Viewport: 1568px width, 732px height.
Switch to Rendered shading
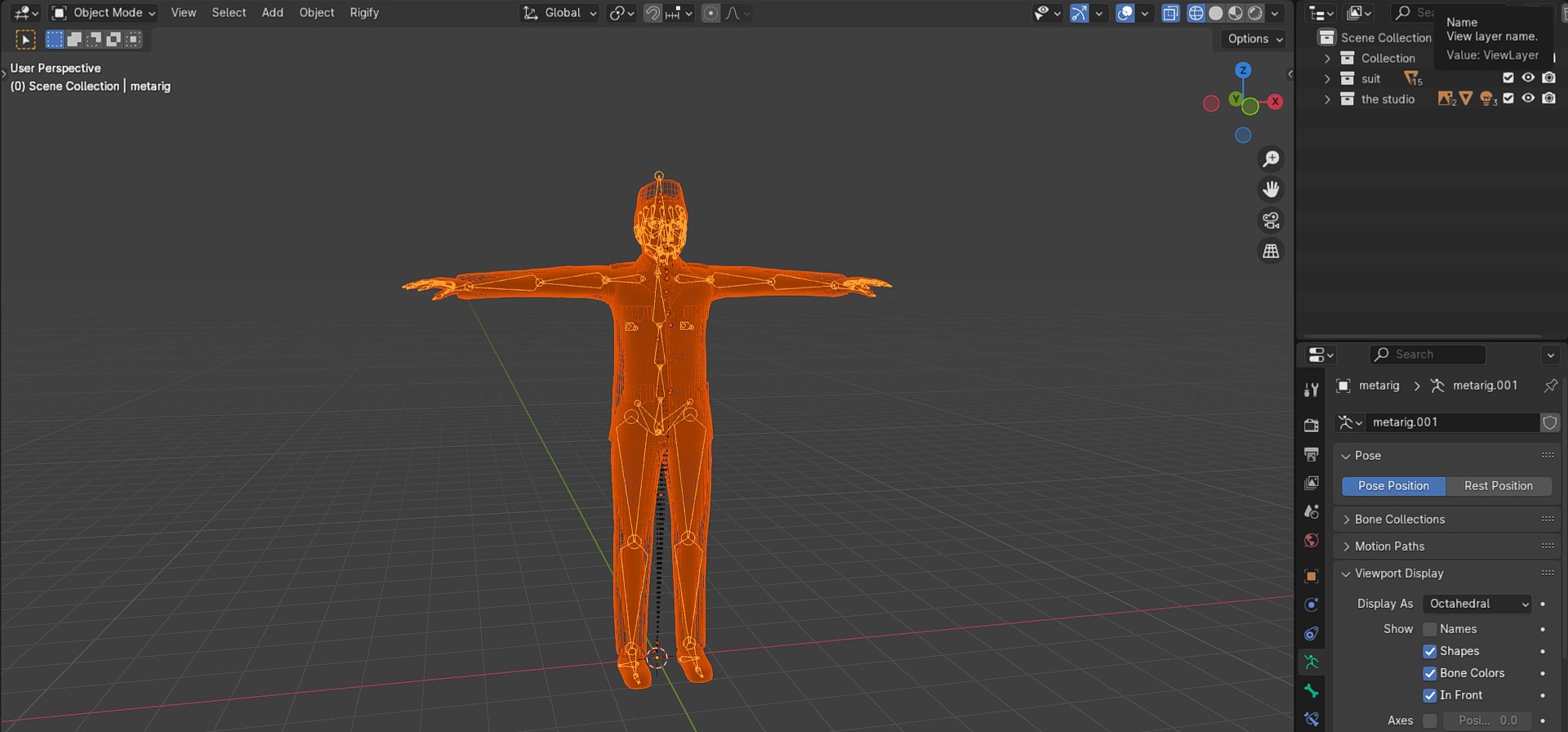tap(1255, 12)
